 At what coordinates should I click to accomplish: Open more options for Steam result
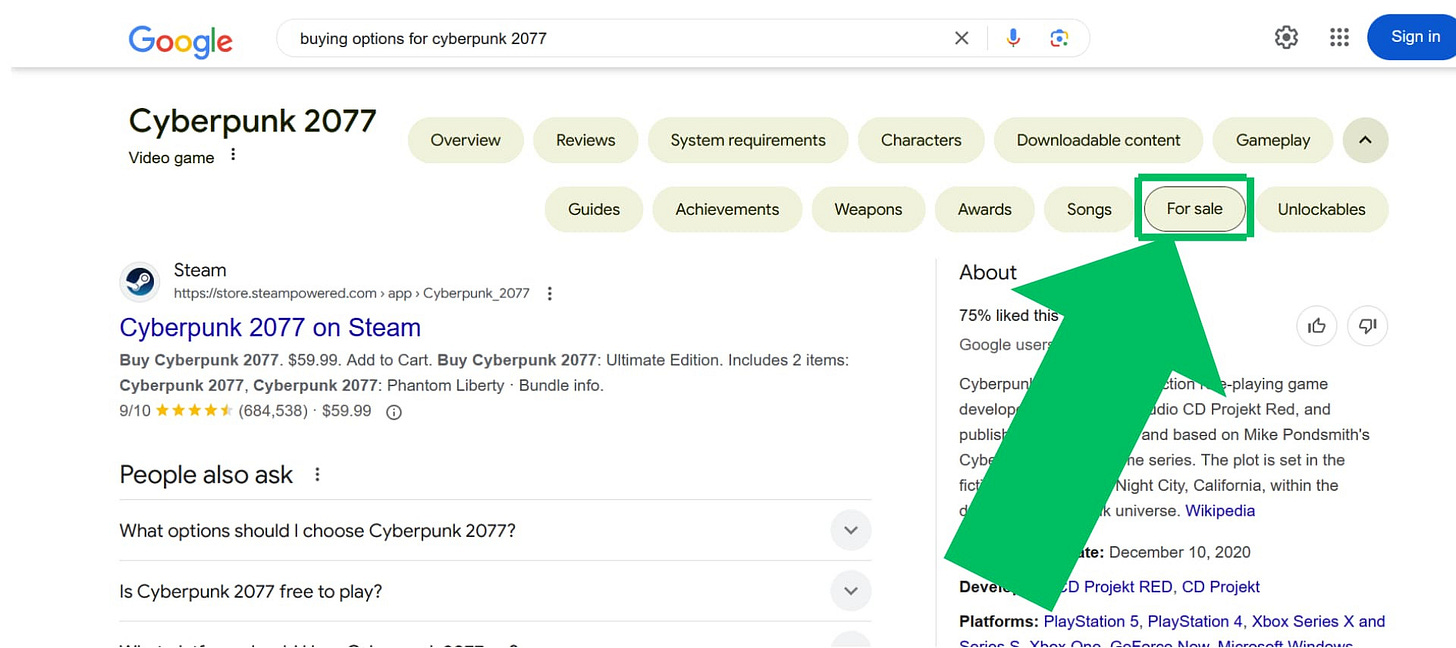[x=549, y=293]
